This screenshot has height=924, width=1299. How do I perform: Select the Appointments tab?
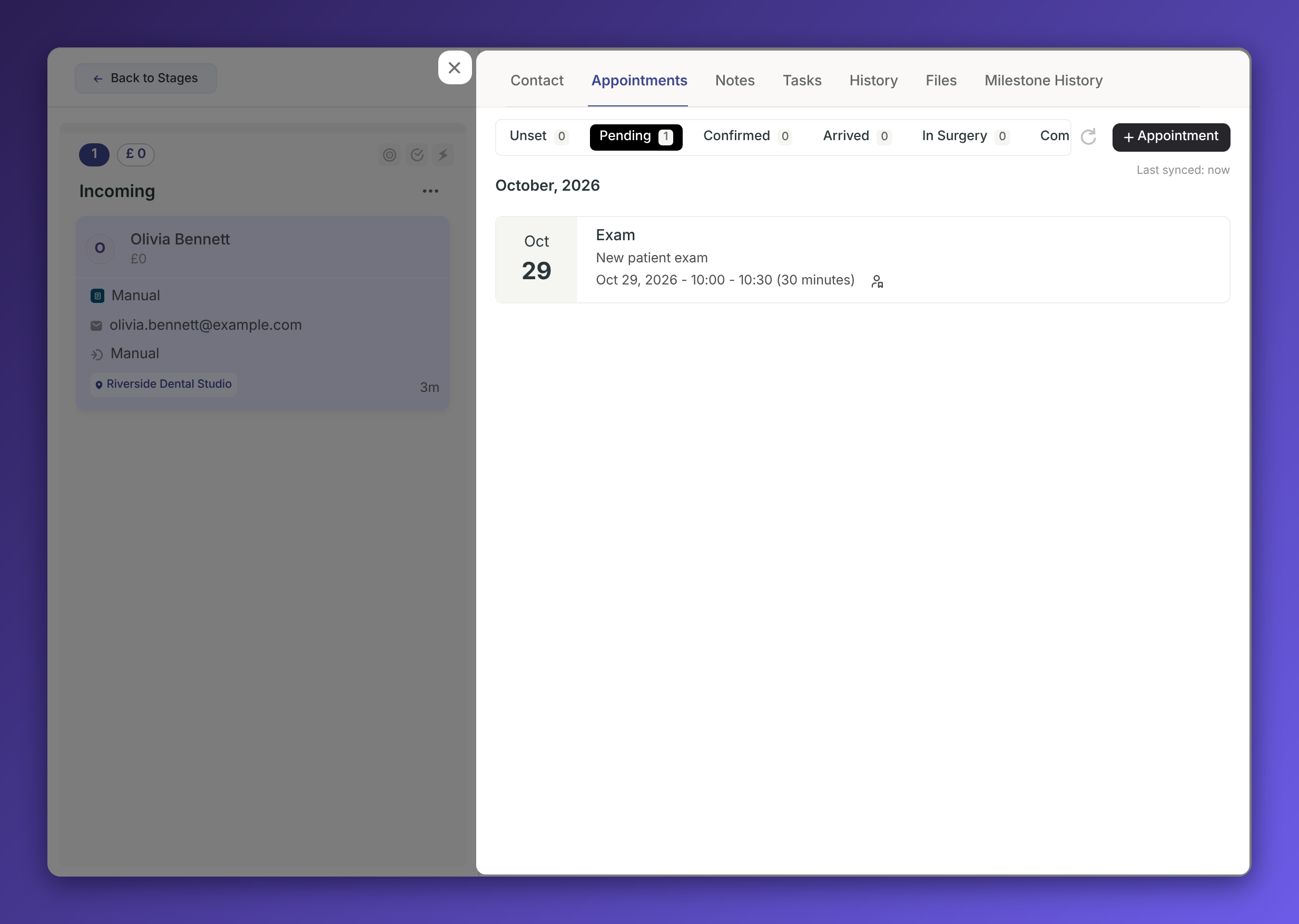[x=639, y=81]
